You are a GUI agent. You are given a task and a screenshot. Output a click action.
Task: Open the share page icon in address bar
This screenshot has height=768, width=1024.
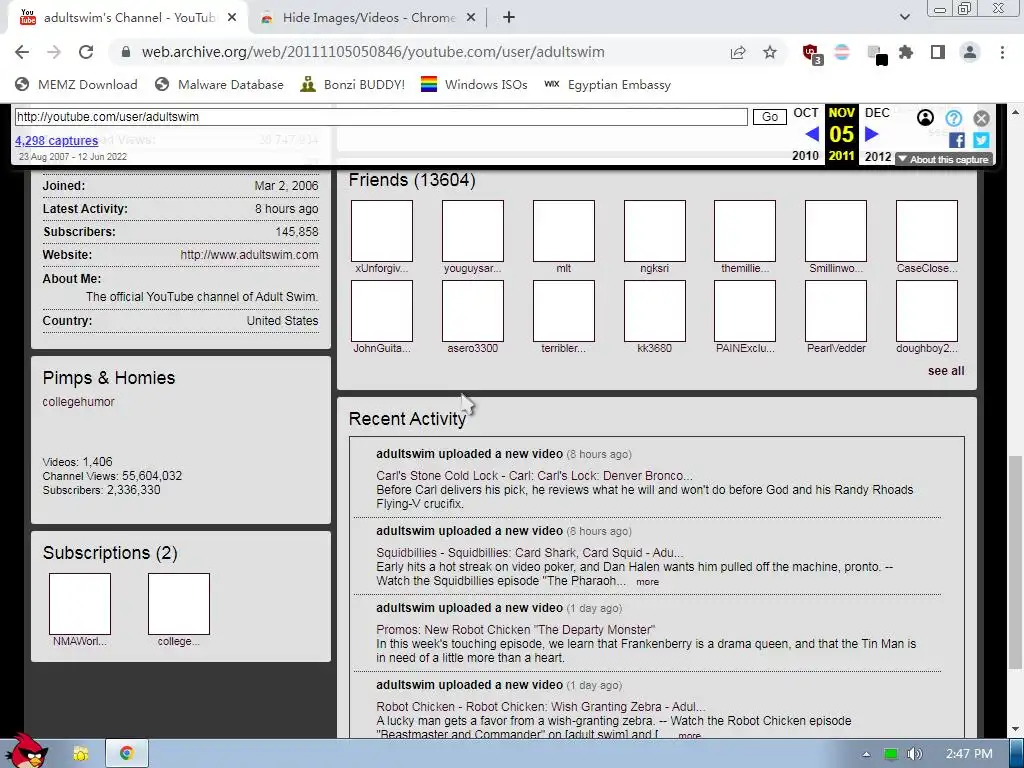click(x=738, y=52)
